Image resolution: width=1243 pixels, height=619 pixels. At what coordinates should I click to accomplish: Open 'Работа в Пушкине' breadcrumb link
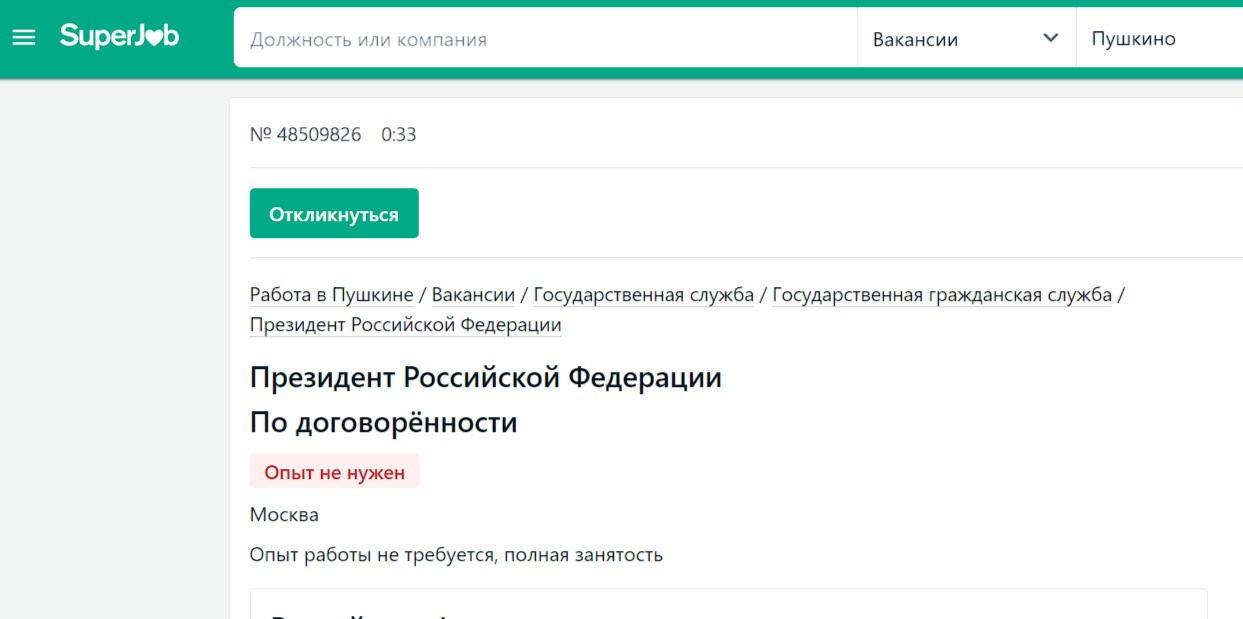tap(331, 294)
